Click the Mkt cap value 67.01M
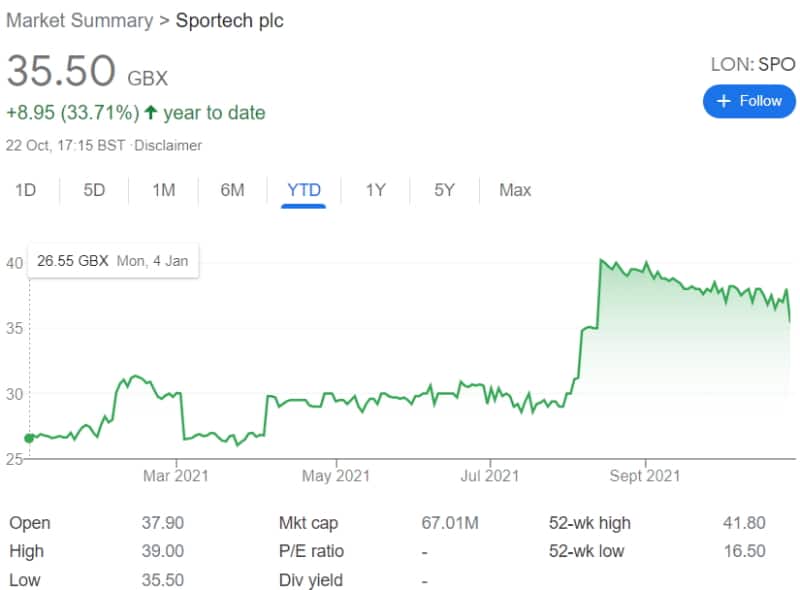The image size is (800, 590). [x=450, y=523]
